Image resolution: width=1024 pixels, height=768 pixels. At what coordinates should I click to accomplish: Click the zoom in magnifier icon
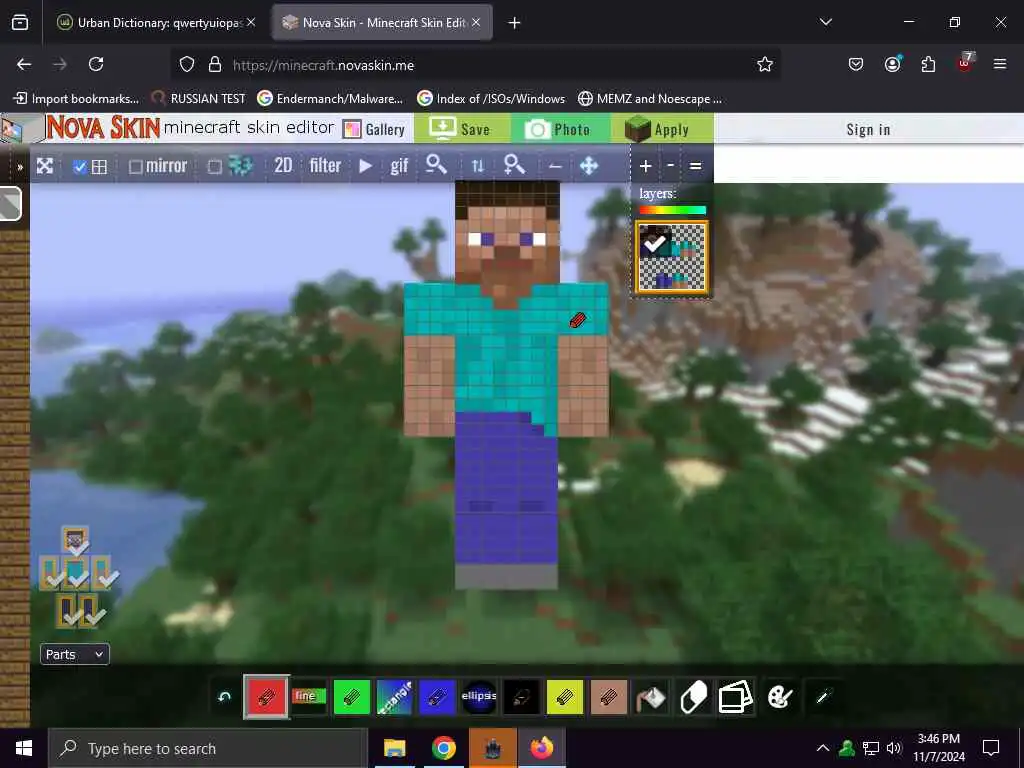[515, 165]
